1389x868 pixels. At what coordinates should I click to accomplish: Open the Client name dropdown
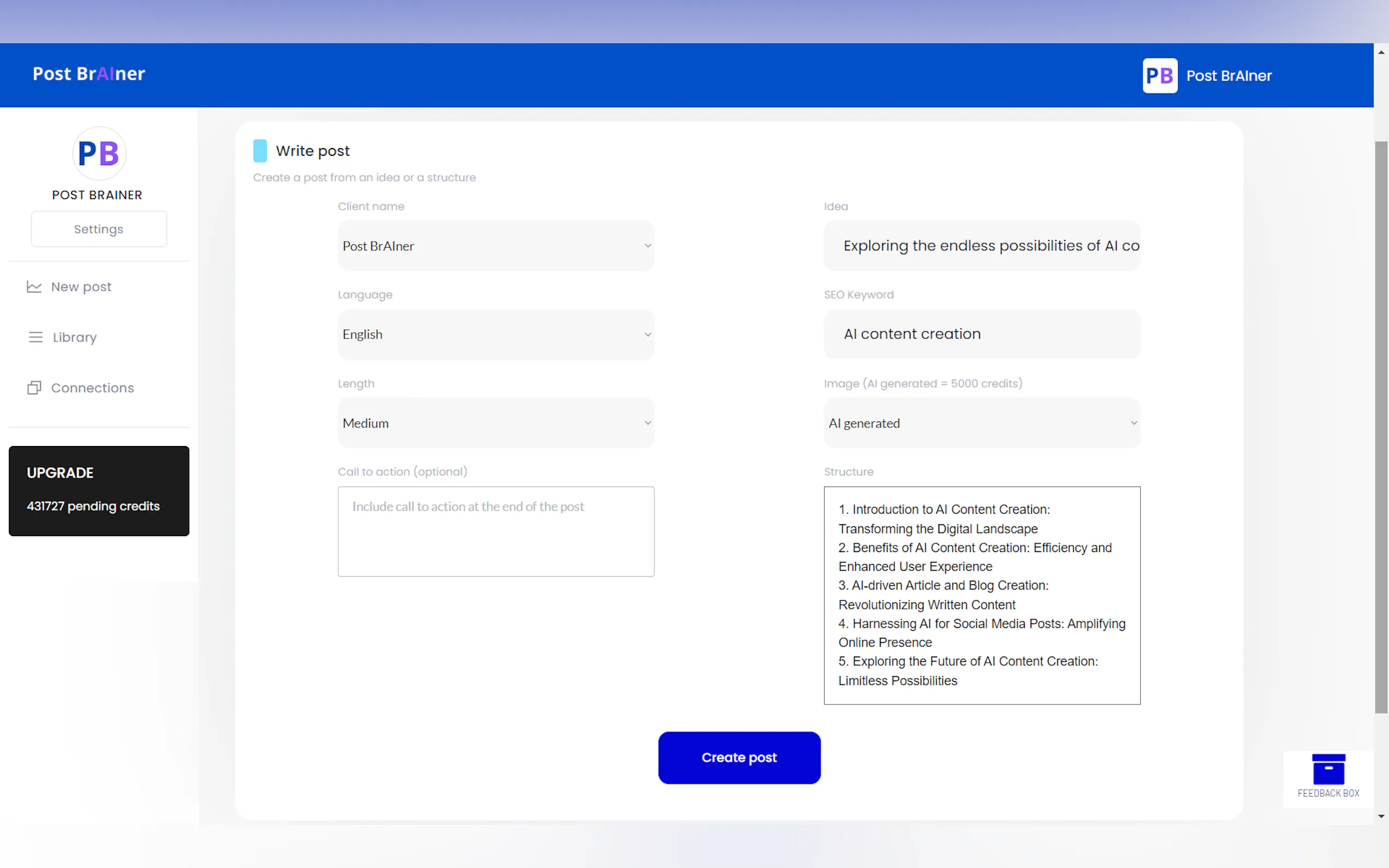point(495,246)
